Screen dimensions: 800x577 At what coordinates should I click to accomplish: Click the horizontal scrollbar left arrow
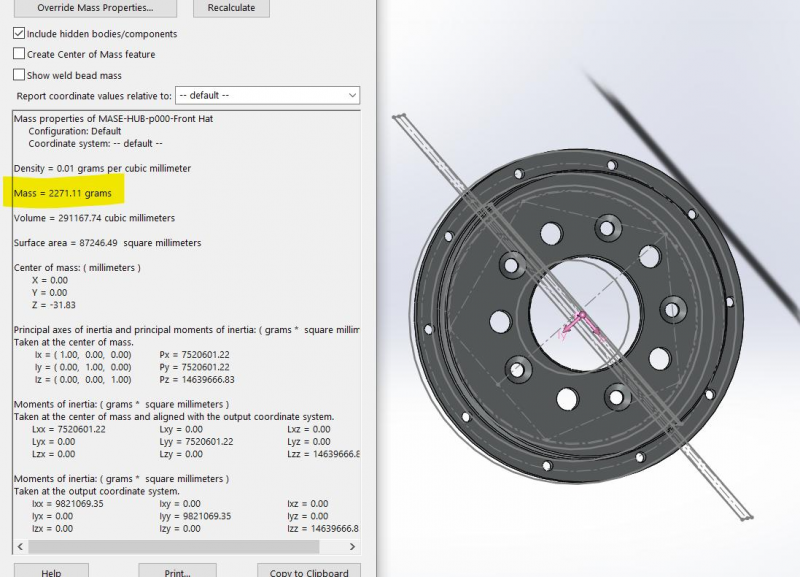click(18, 547)
